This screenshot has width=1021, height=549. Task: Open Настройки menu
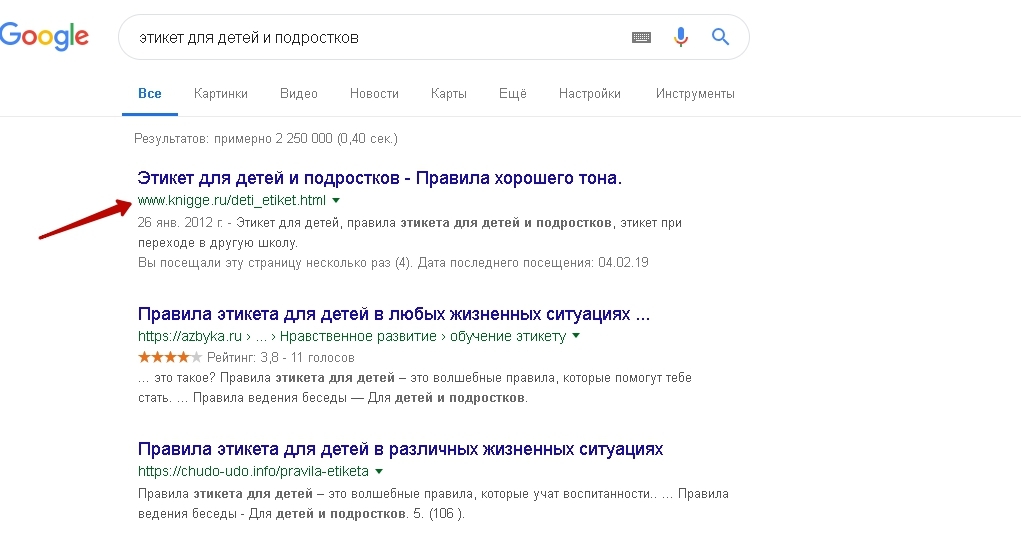coord(590,93)
